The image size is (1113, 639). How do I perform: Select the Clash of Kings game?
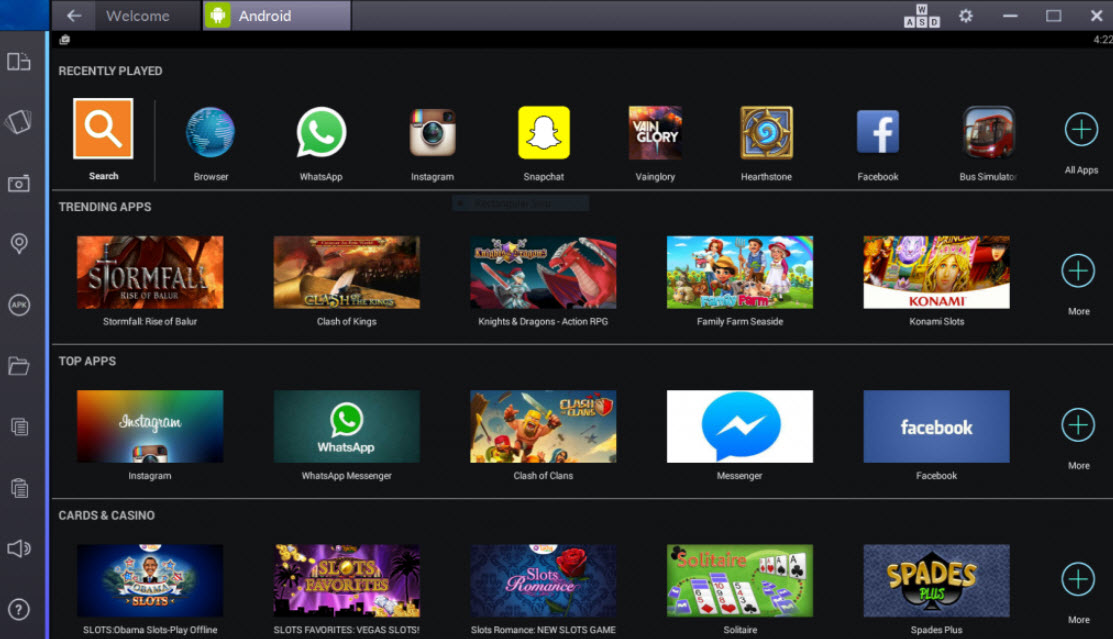point(346,272)
